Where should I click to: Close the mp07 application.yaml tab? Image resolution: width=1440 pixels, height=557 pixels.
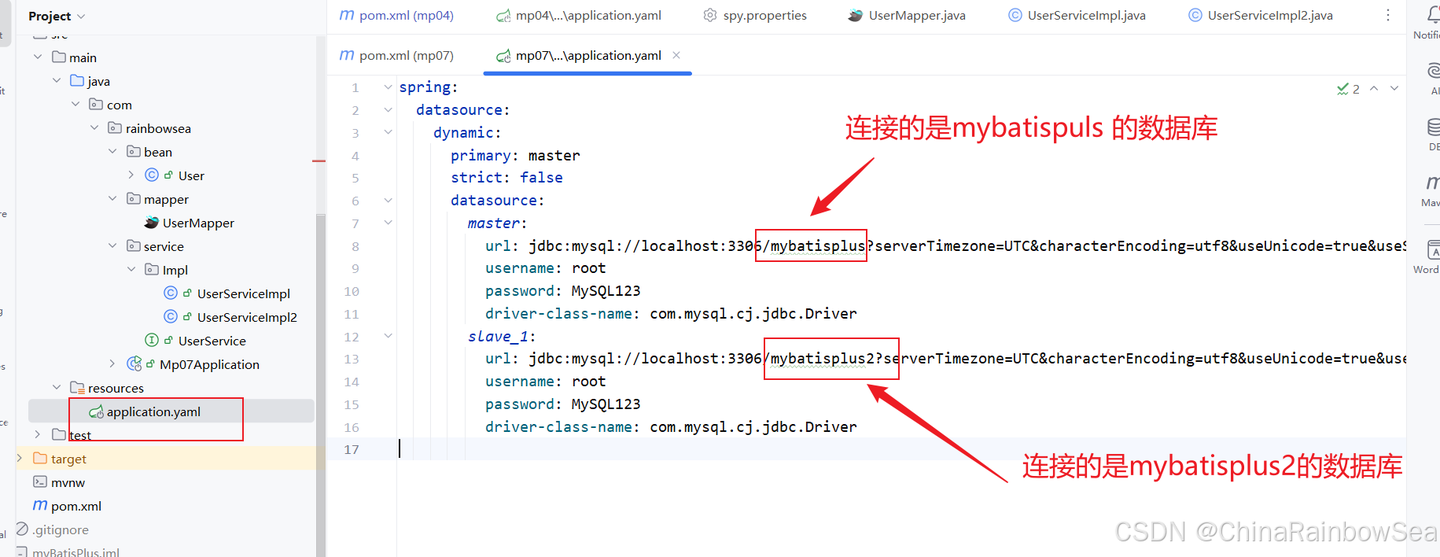676,55
